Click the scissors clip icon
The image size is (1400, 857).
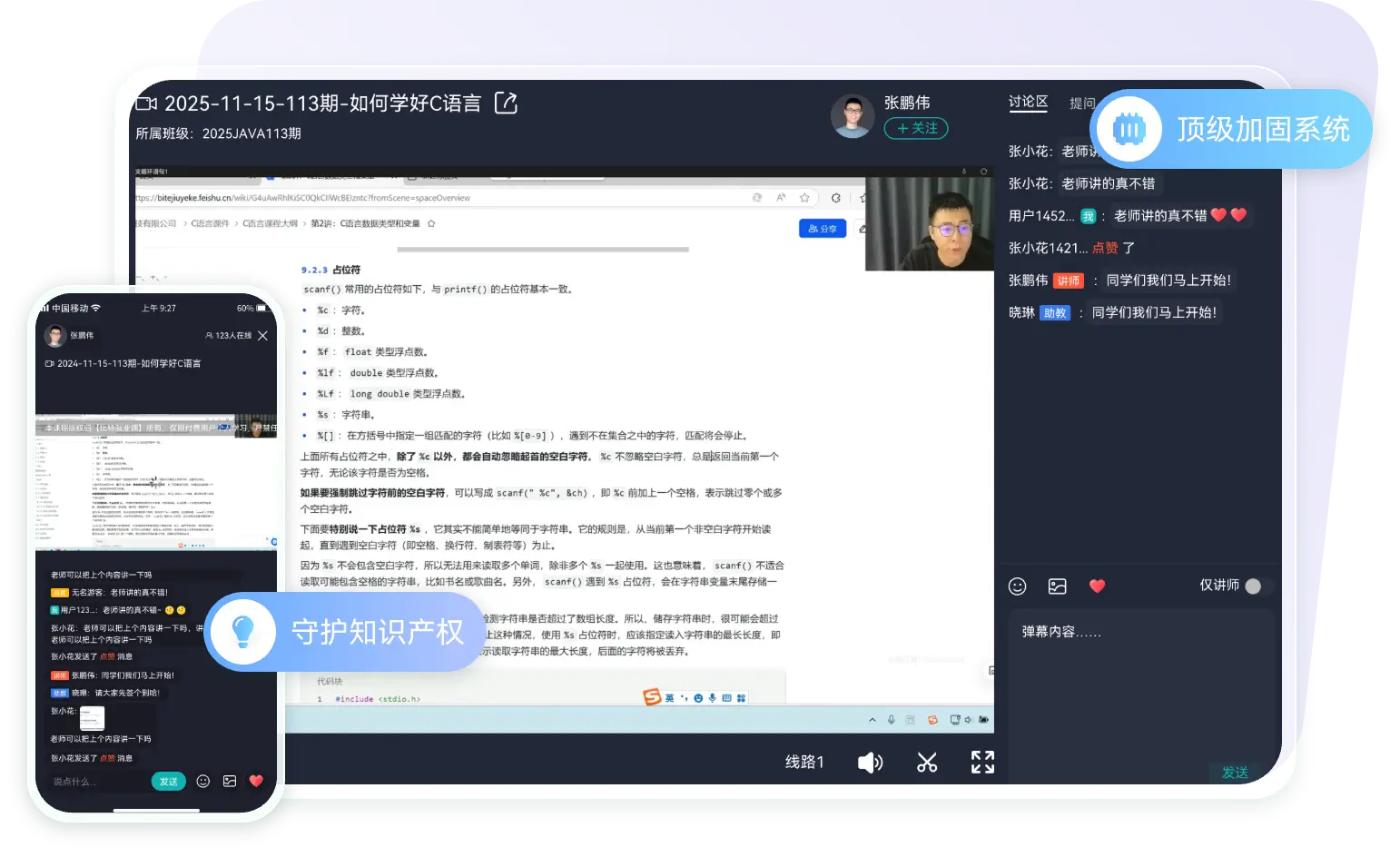(x=926, y=763)
